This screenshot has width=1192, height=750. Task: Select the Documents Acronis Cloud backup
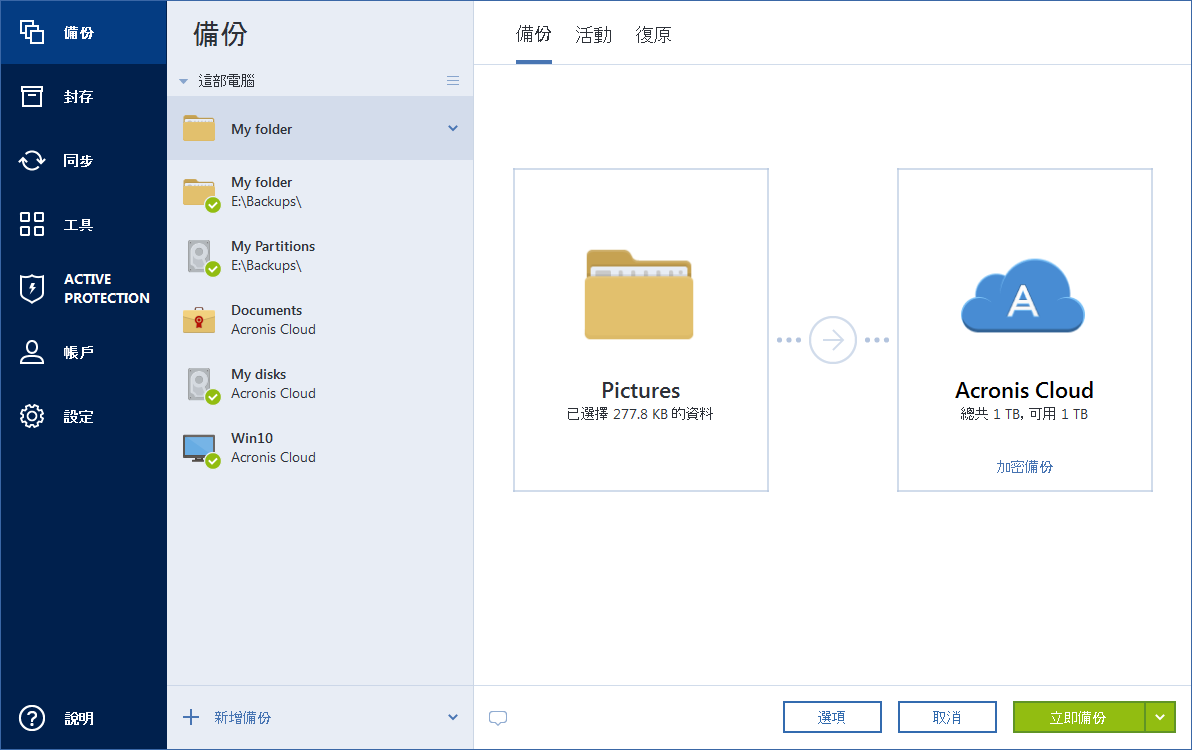320,320
